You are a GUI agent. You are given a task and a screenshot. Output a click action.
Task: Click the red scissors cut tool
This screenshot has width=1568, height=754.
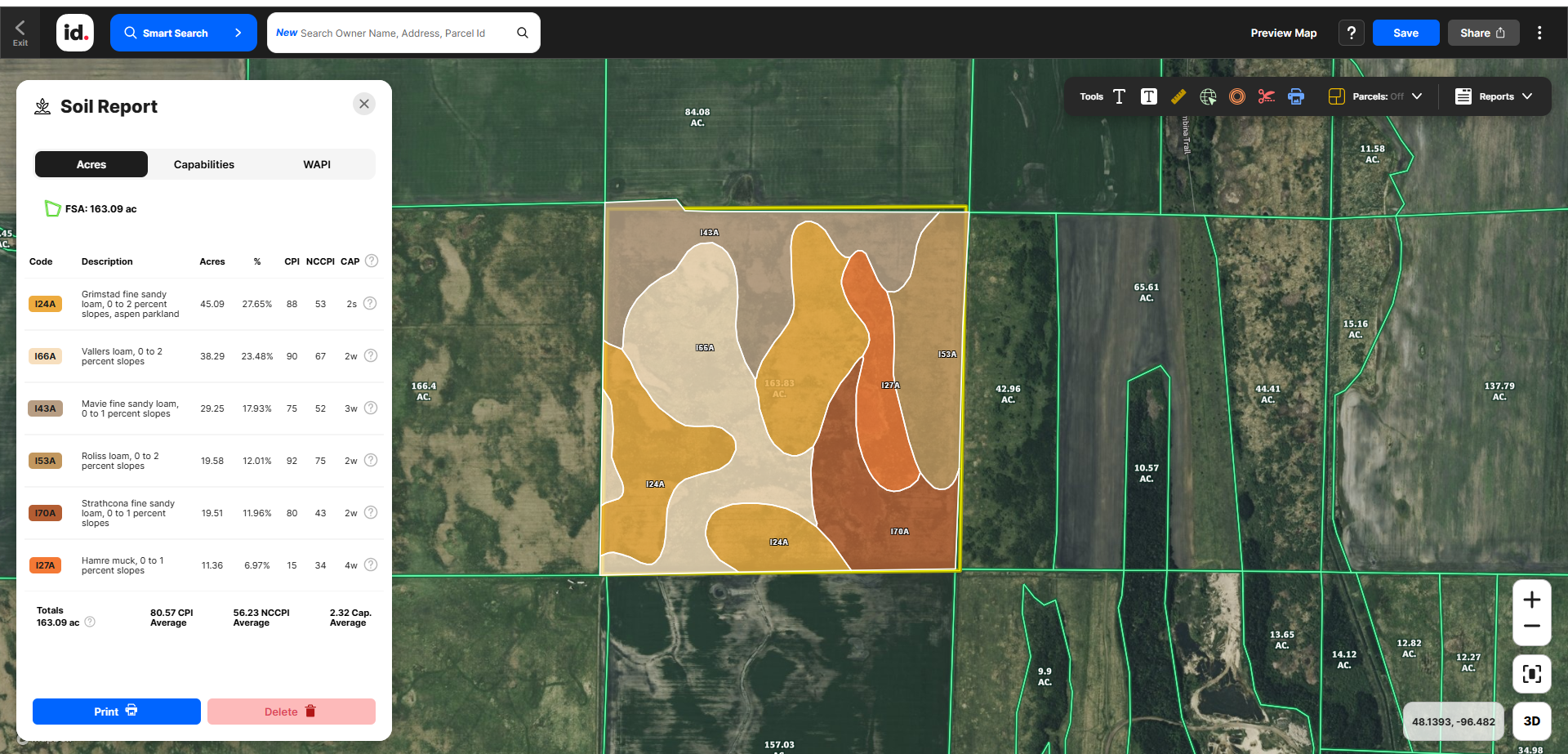pos(1266,96)
